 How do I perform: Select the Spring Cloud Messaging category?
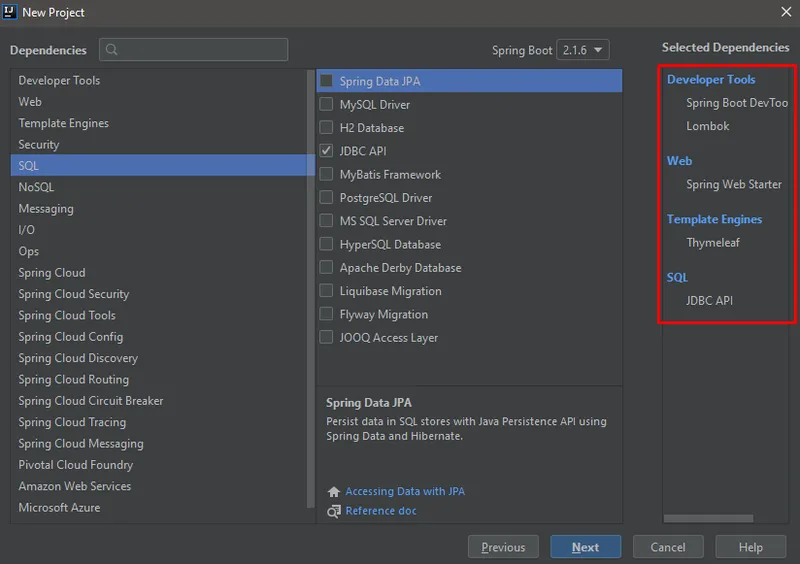[x=159, y=444]
